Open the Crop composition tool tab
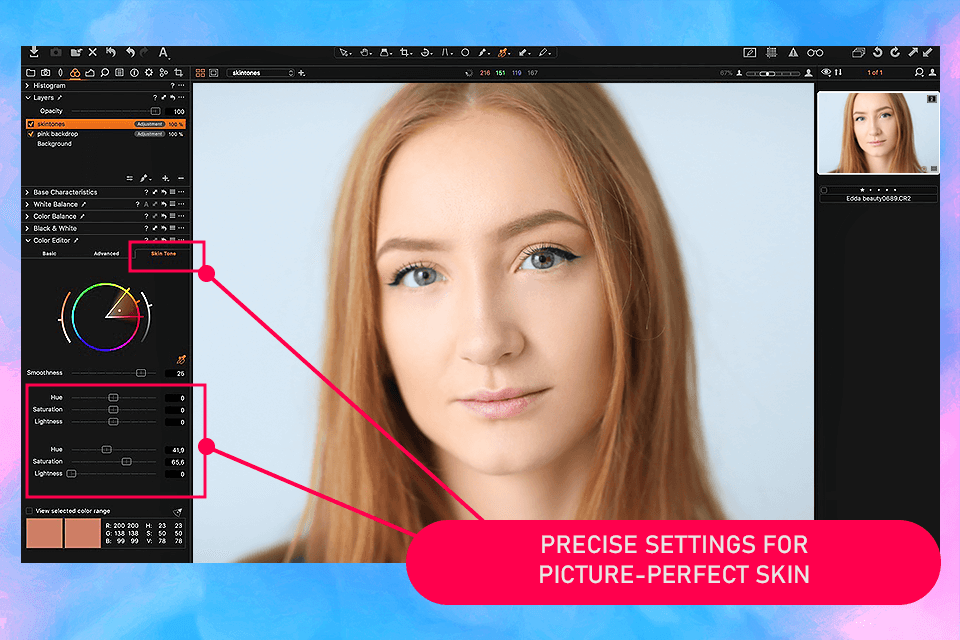Viewport: 960px width, 640px height. click(x=179, y=73)
